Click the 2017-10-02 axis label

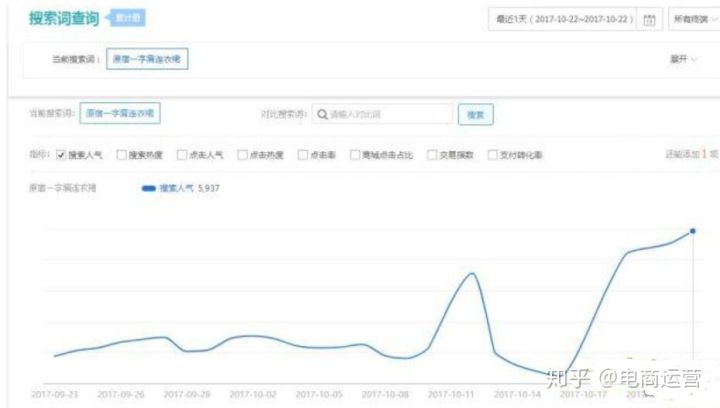click(253, 394)
